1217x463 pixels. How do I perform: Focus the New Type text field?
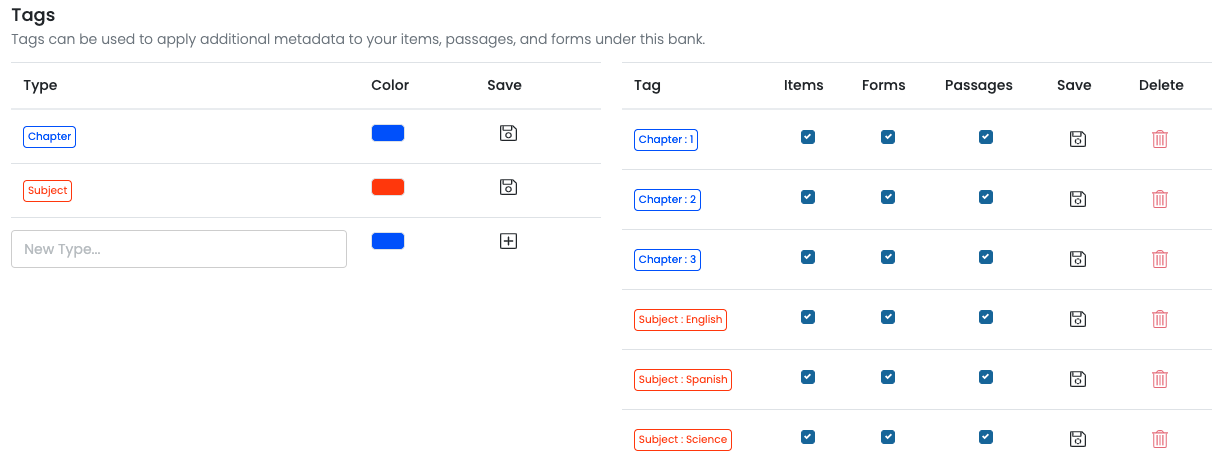[178, 249]
